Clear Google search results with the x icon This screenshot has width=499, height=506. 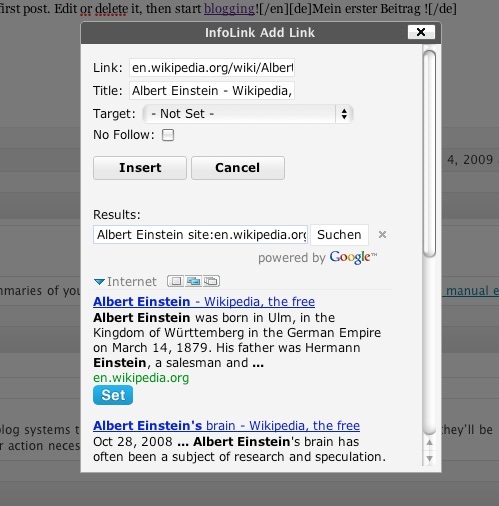click(x=382, y=235)
